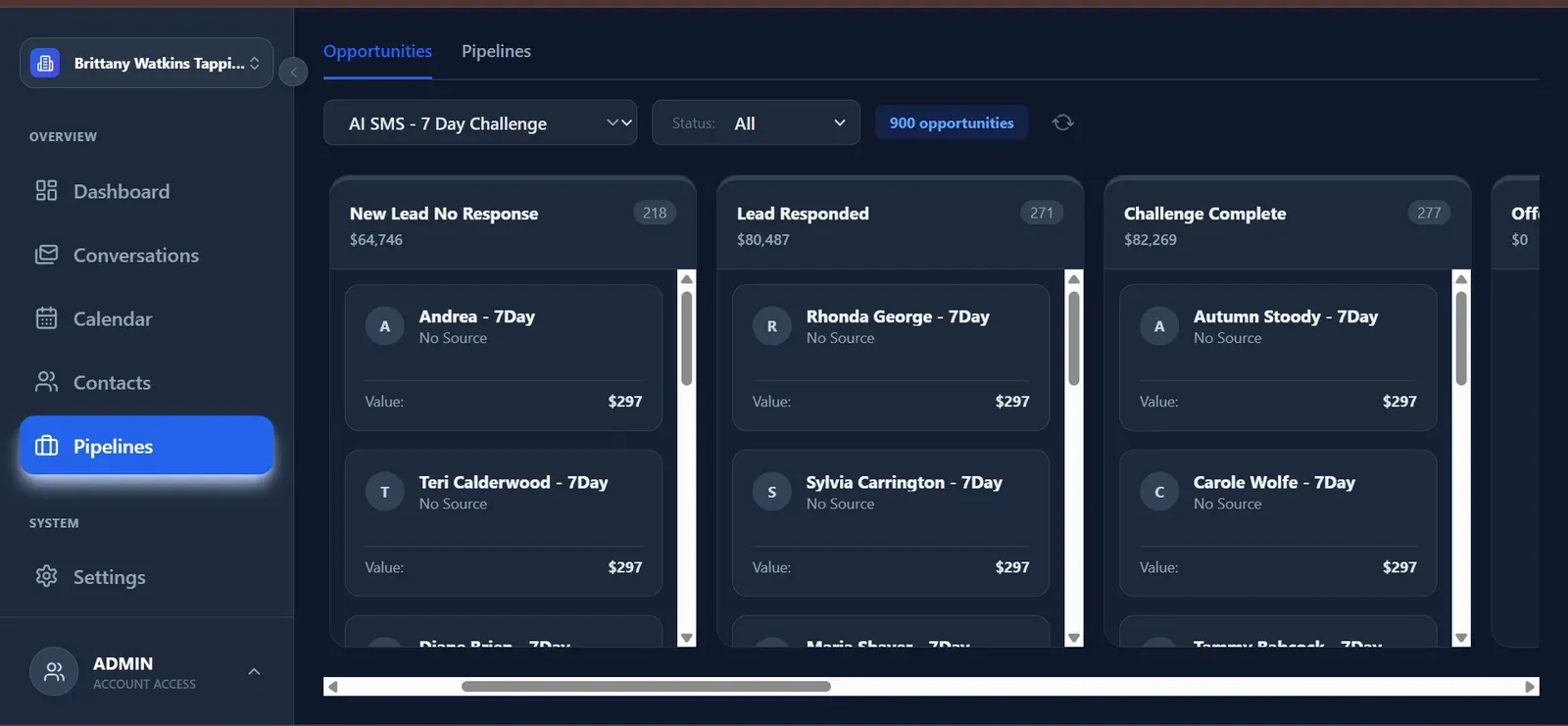Viewport: 1568px width, 726px height.
Task: Open Sylvia Carrington - 7Day opportunity
Action: pyautogui.click(x=891, y=523)
